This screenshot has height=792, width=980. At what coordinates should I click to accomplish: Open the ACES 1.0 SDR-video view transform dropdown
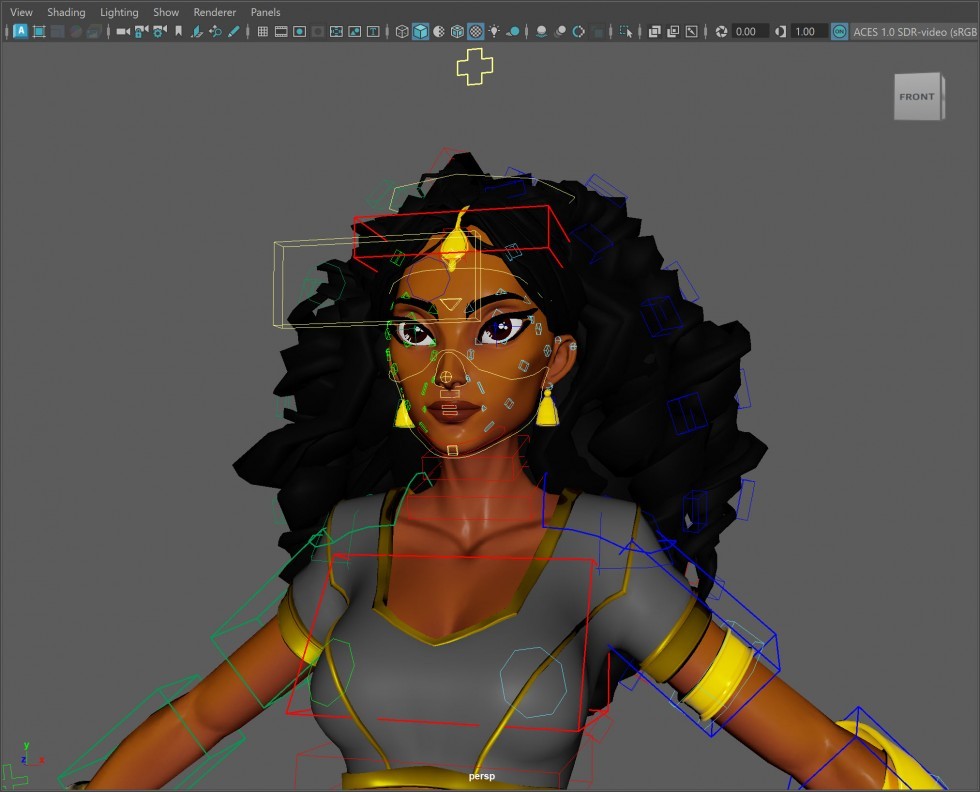point(914,31)
